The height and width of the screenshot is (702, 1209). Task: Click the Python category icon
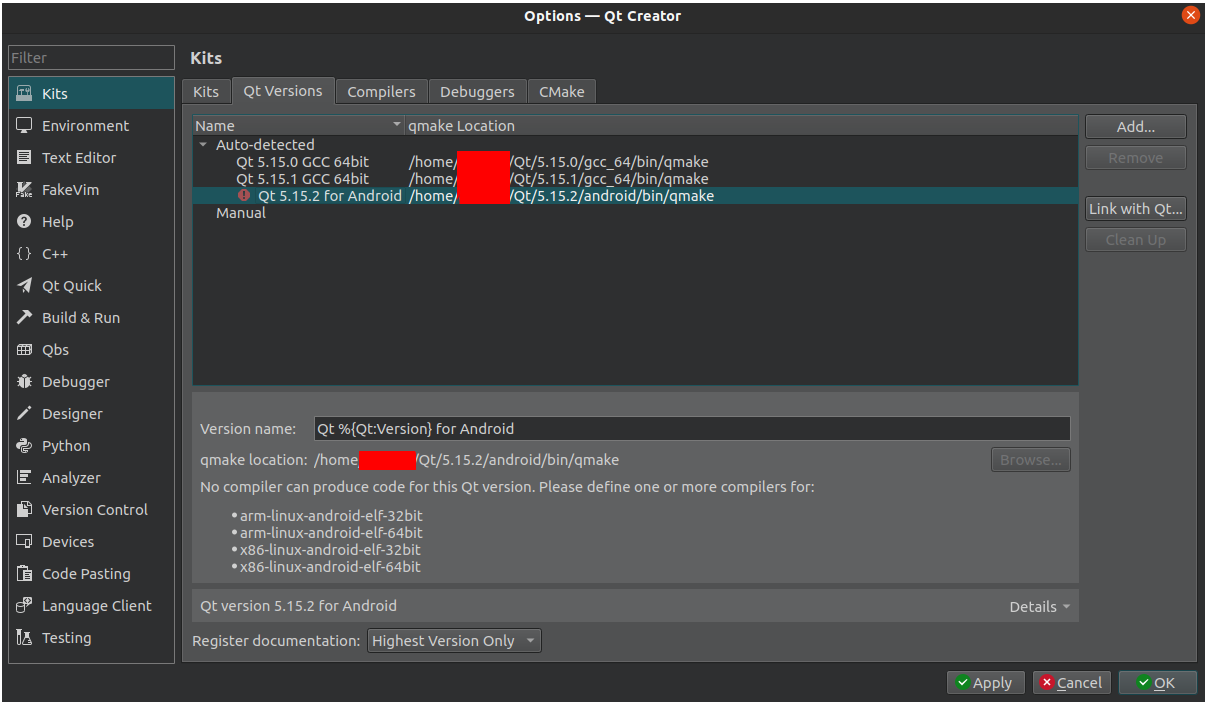[25, 445]
